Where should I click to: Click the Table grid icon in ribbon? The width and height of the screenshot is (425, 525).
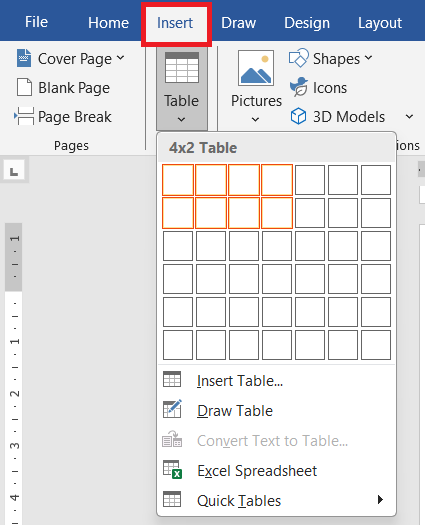(182, 68)
